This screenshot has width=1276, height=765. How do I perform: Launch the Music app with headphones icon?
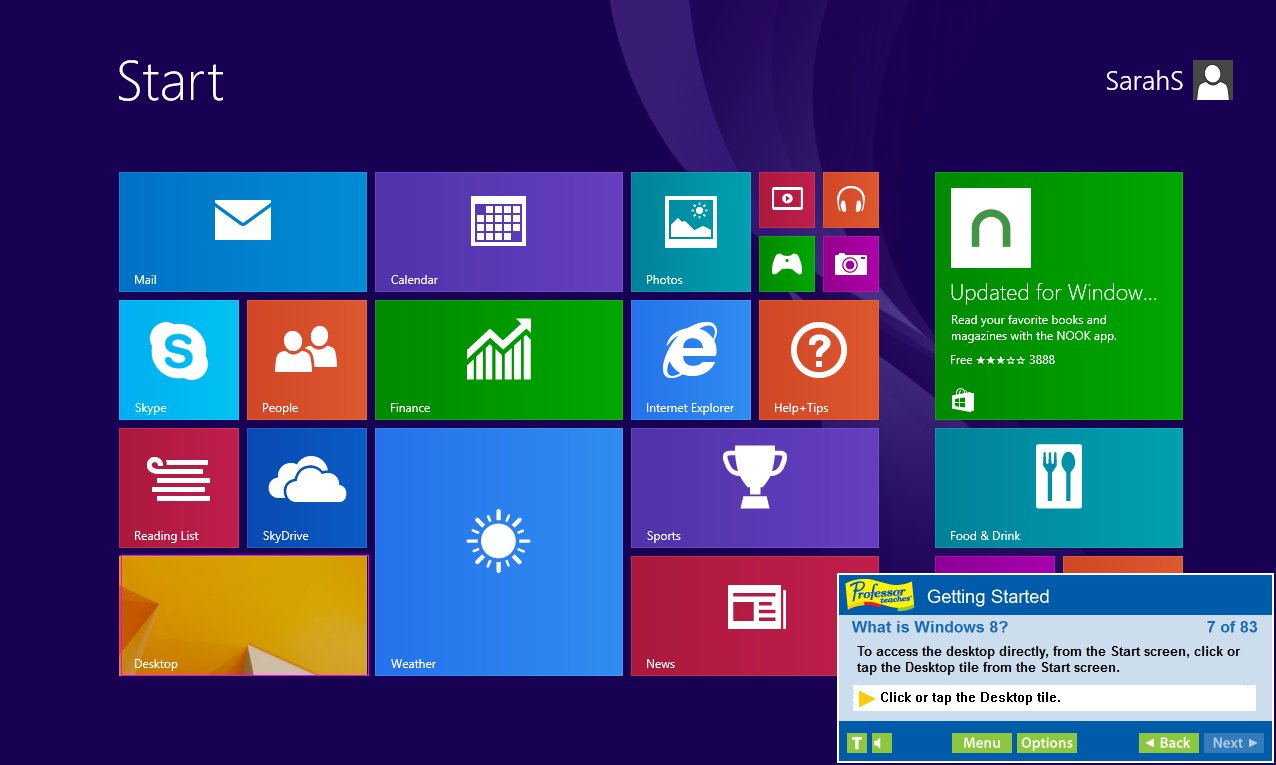850,199
